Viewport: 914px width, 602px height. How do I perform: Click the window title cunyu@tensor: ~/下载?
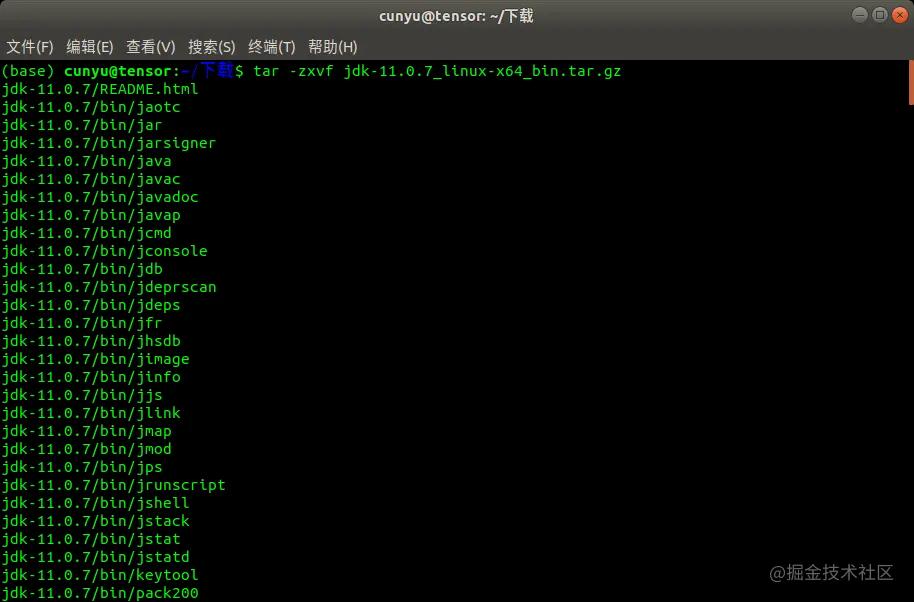click(456, 16)
